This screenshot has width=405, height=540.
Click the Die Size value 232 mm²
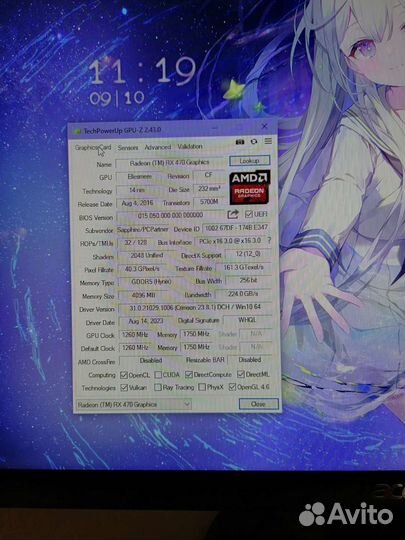[209, 189]
